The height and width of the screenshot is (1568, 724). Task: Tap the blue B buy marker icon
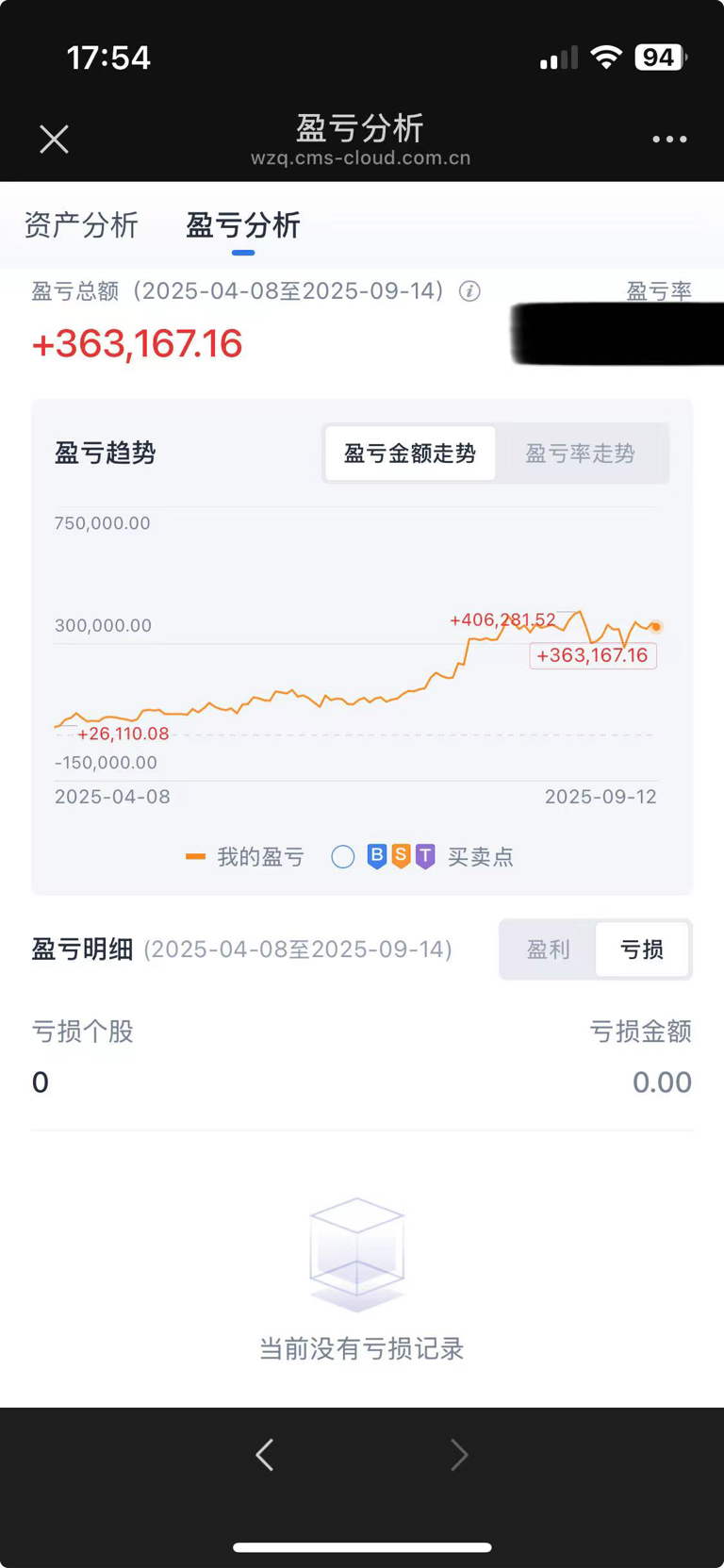(x=376, y=856)
